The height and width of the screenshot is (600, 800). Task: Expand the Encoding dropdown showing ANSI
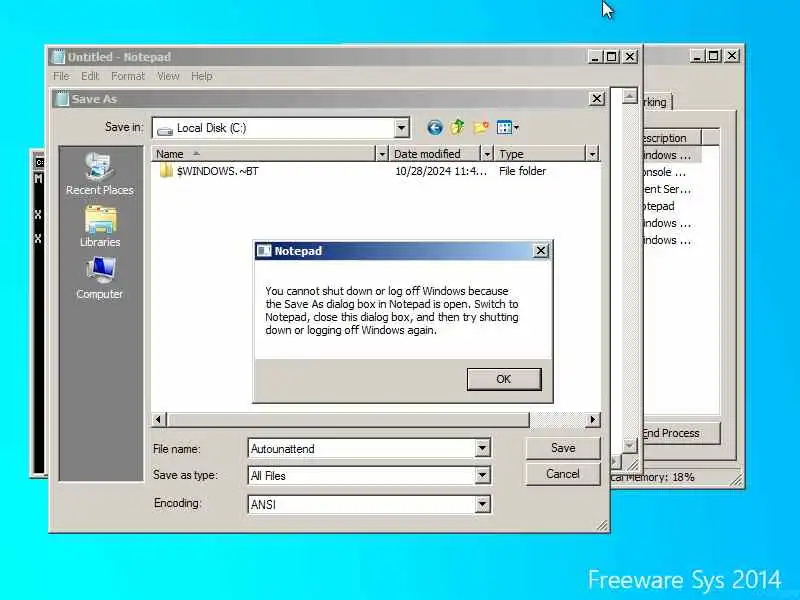(x=482, y=504)
